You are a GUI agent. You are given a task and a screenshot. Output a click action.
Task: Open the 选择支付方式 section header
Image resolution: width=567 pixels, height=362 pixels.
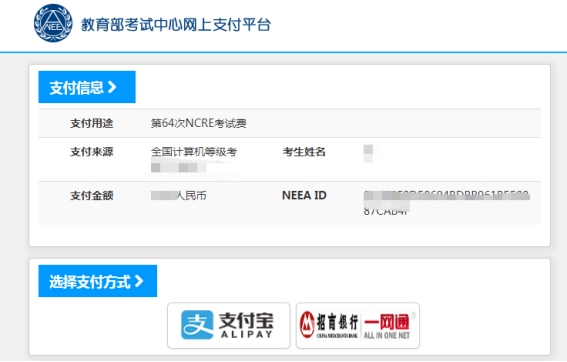[x=98, y=281]
